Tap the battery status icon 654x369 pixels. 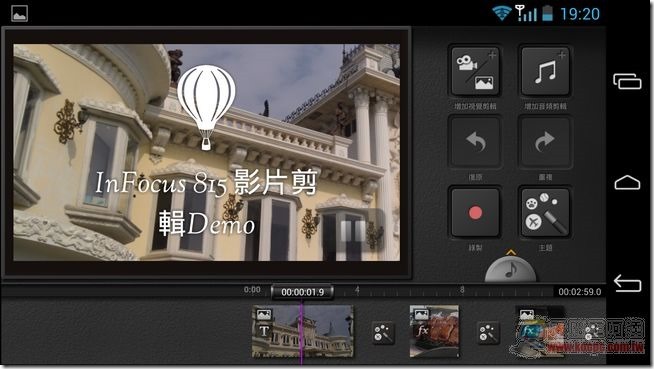547,13
